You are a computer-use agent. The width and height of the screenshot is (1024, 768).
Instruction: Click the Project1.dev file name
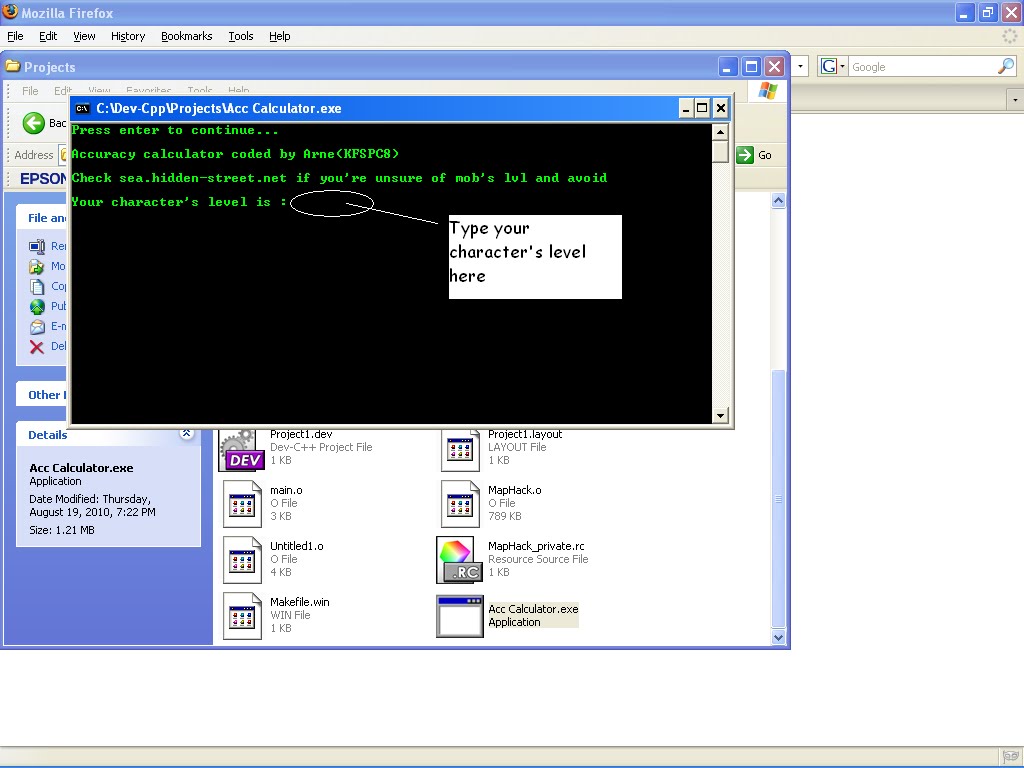point(301,434)
